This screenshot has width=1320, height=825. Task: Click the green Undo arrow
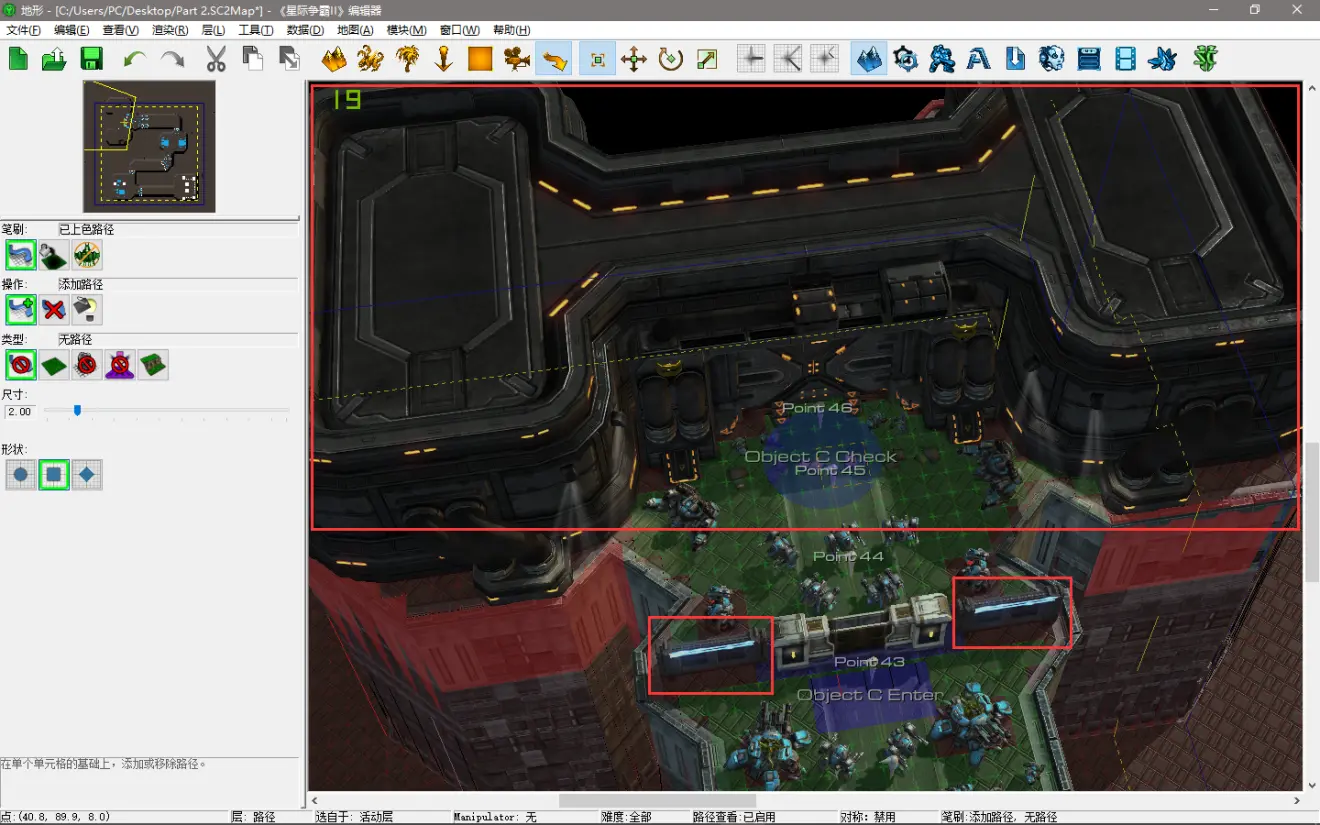135,59
